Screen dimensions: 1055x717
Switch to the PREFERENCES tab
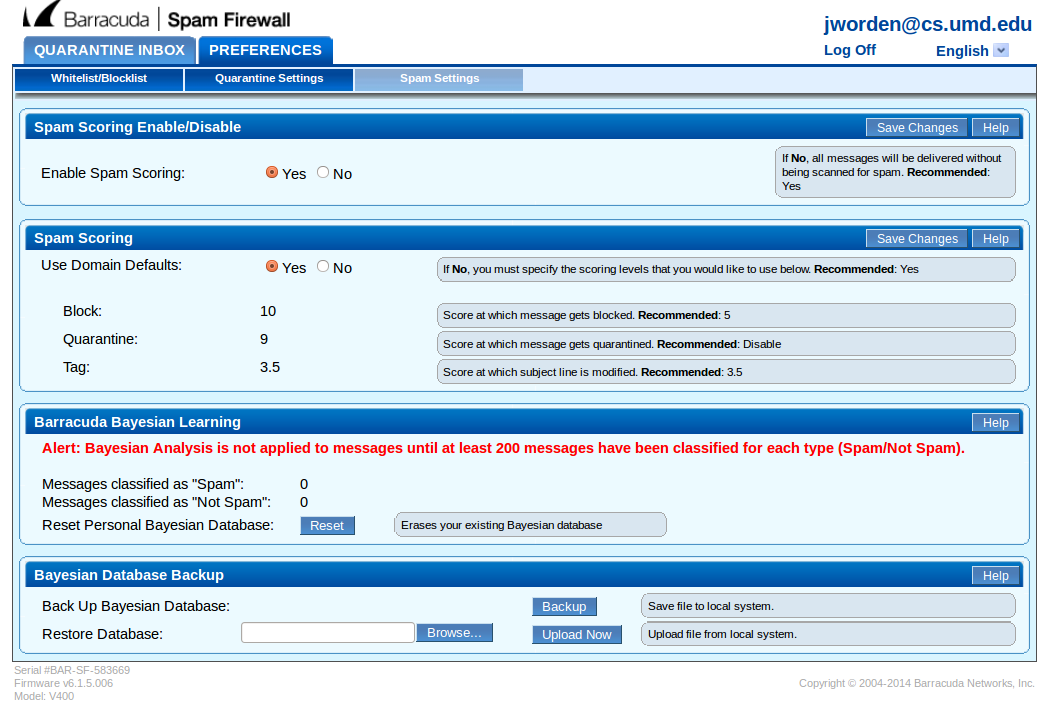click(x=265, y=50)
